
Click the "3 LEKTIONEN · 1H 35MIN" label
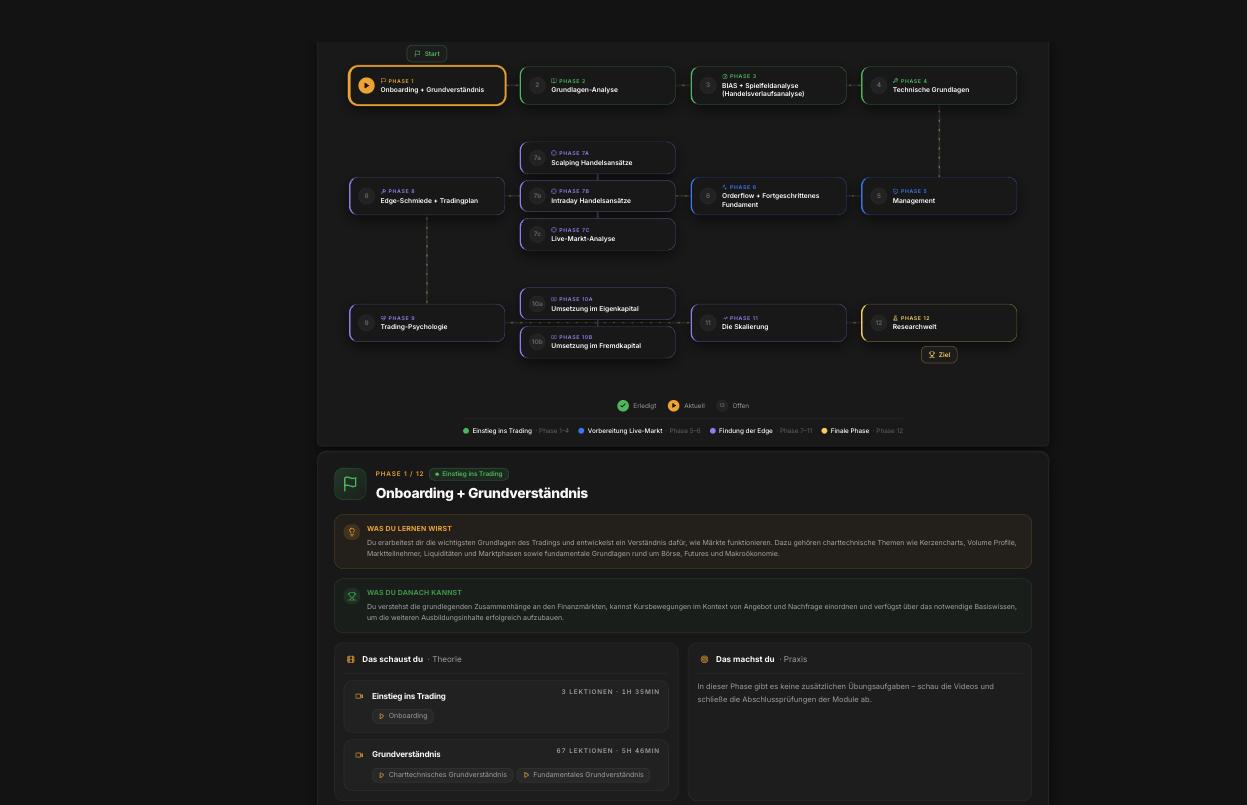[x=610, y=692]
